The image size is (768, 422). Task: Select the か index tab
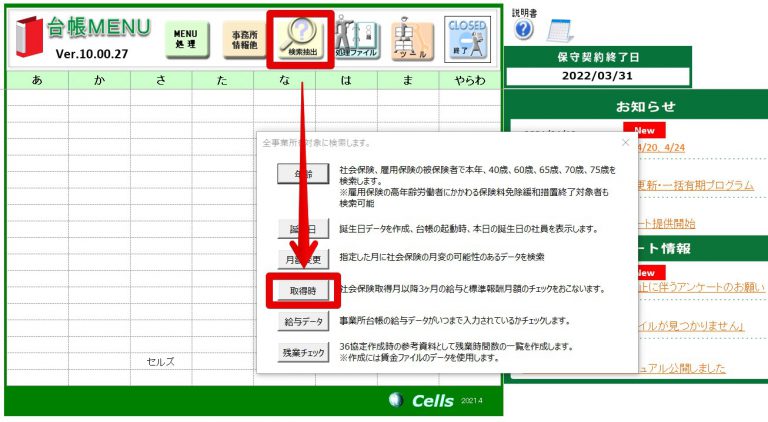(99, 80)
